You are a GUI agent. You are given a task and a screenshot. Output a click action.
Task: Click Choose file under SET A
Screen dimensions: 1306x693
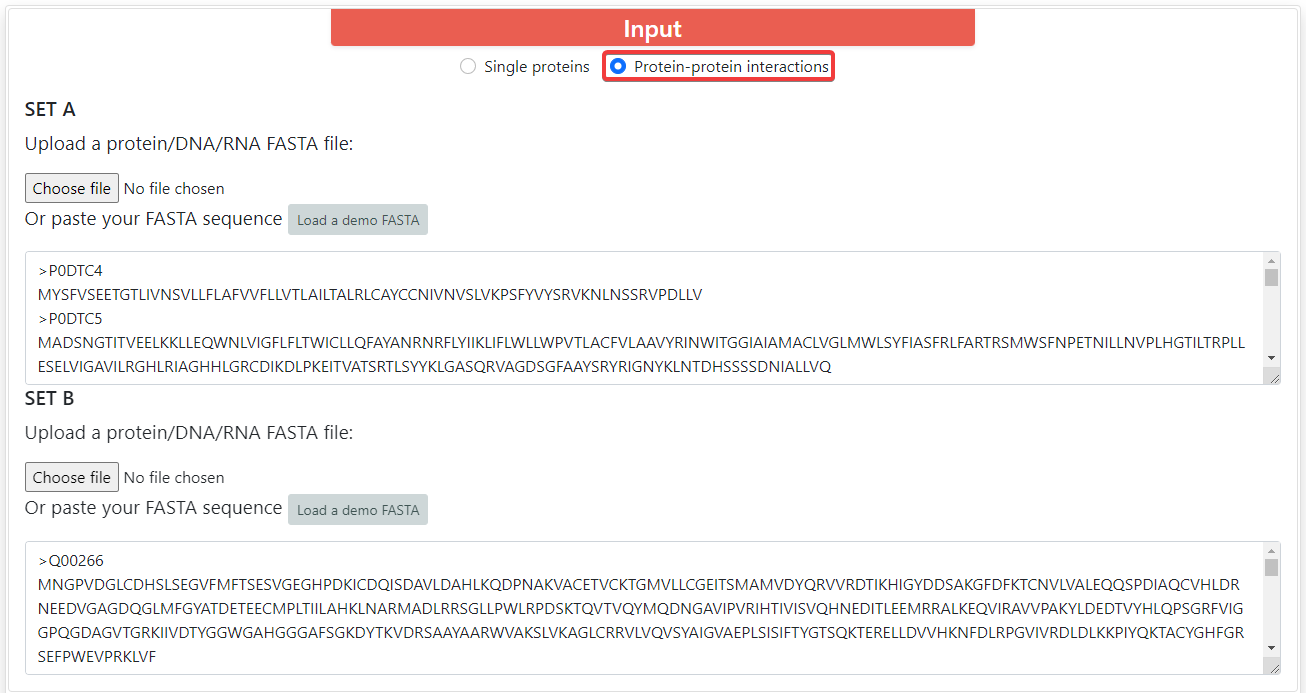click(72, 188)
